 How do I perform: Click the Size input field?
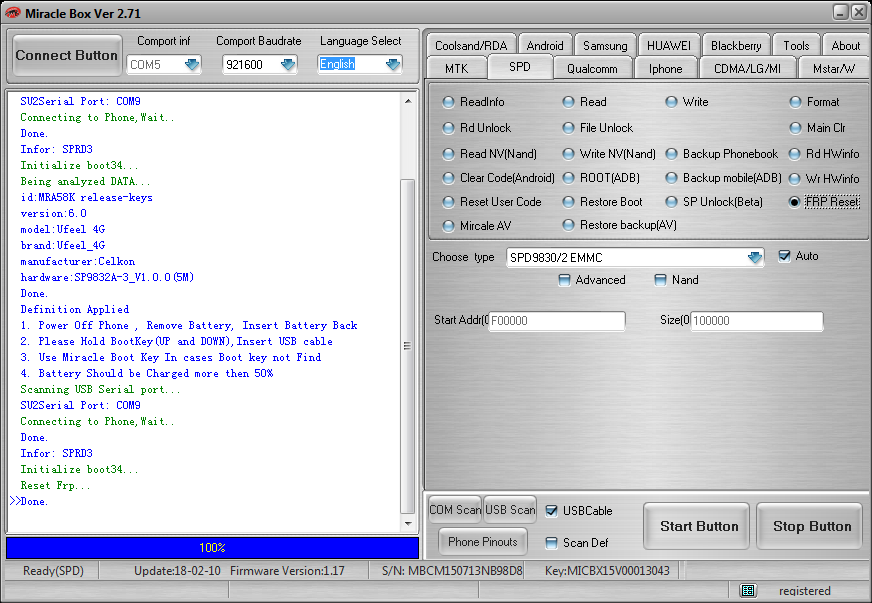coord(757,321)
